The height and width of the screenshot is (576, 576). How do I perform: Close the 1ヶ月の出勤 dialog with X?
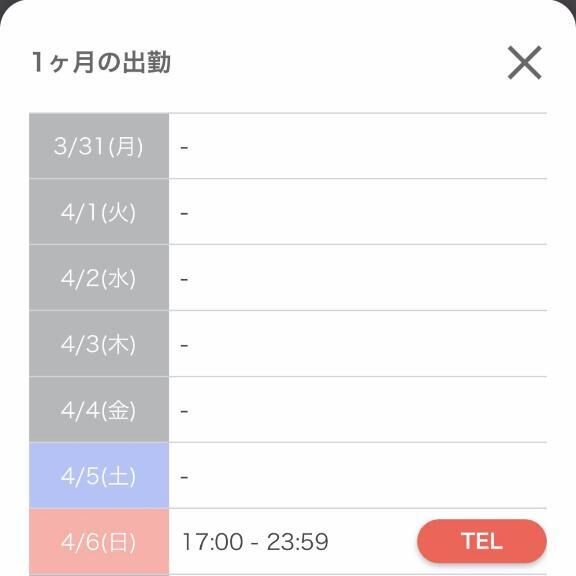524,62
